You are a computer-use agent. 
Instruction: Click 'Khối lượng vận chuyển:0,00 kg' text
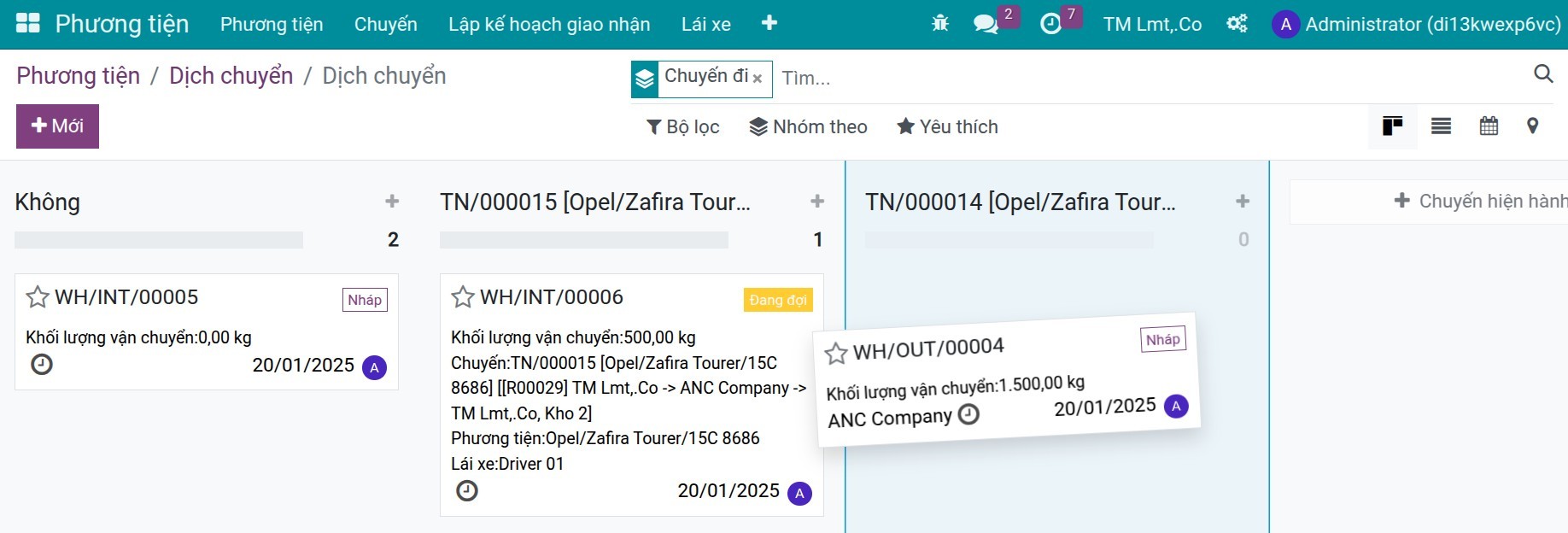point(138,337)
